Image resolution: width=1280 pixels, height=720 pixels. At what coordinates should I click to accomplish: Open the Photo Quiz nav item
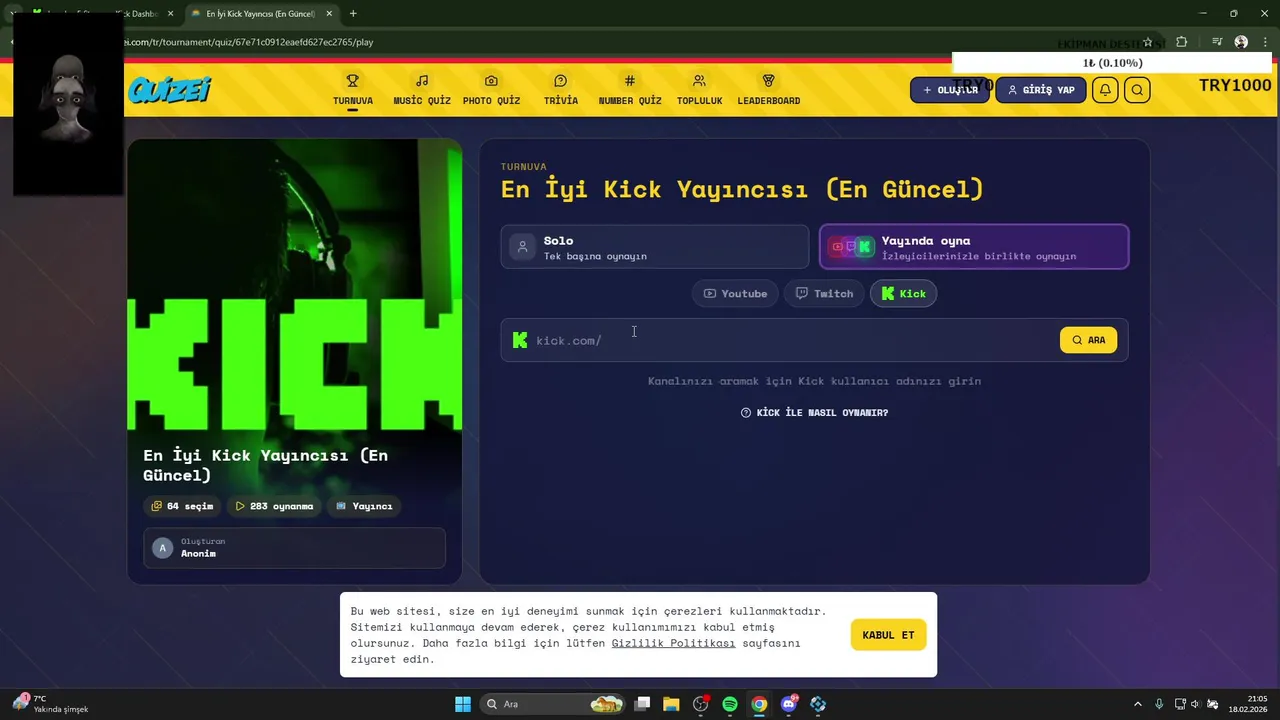pyautogui.click(x=491, y=90)
